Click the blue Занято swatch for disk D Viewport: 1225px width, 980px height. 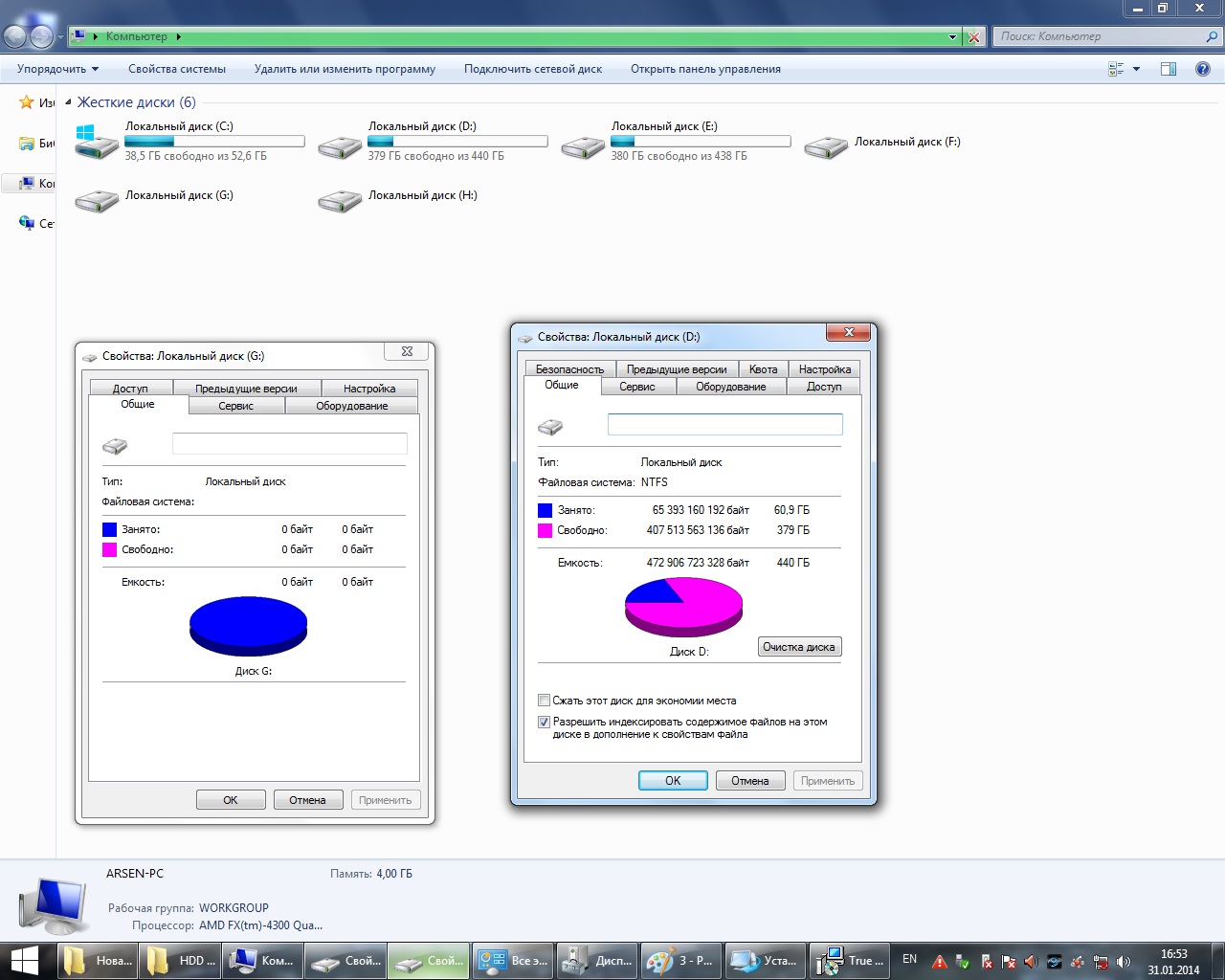click(545, 510)
